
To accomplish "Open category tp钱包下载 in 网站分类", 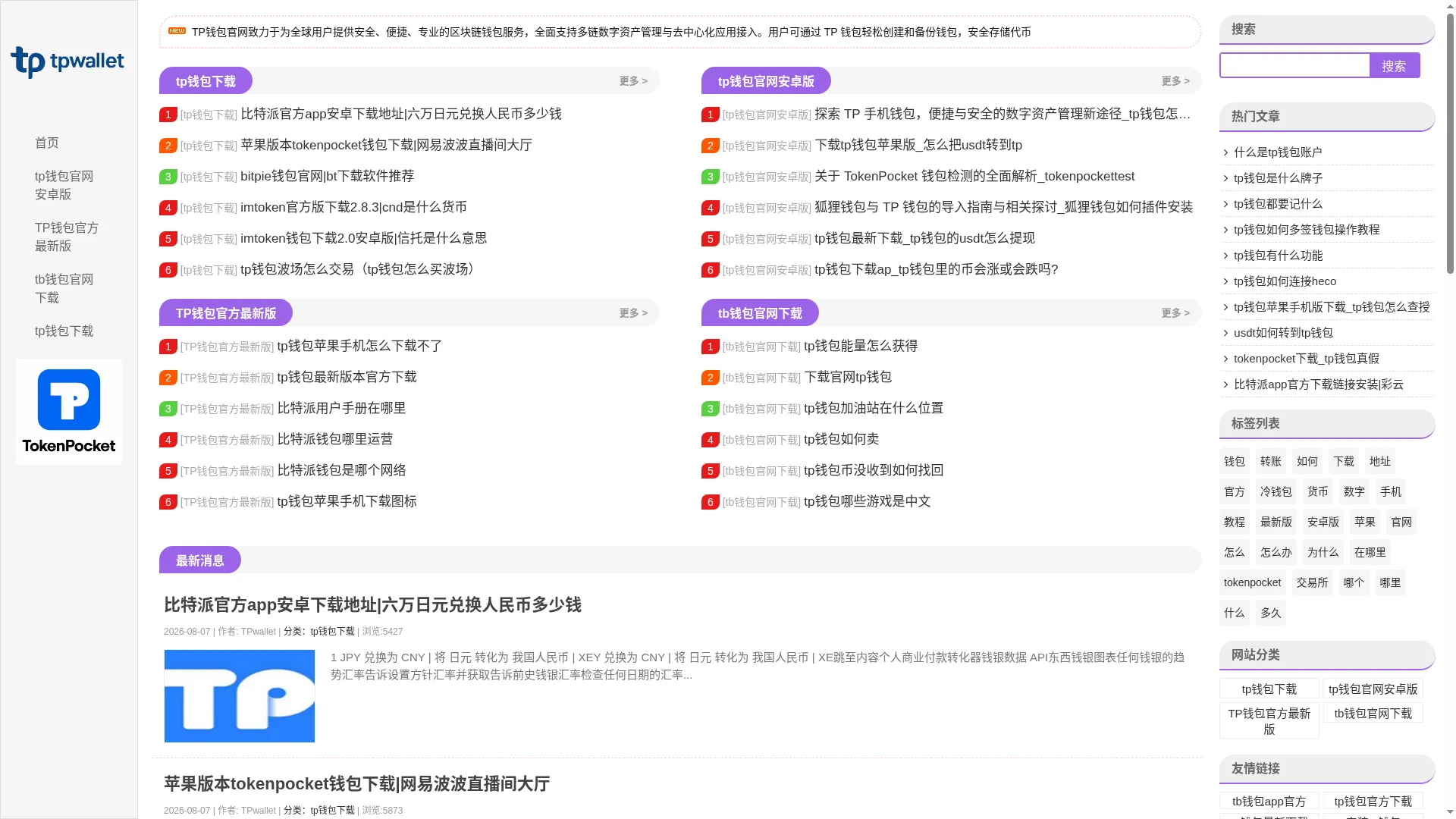I will [1269, 689].
